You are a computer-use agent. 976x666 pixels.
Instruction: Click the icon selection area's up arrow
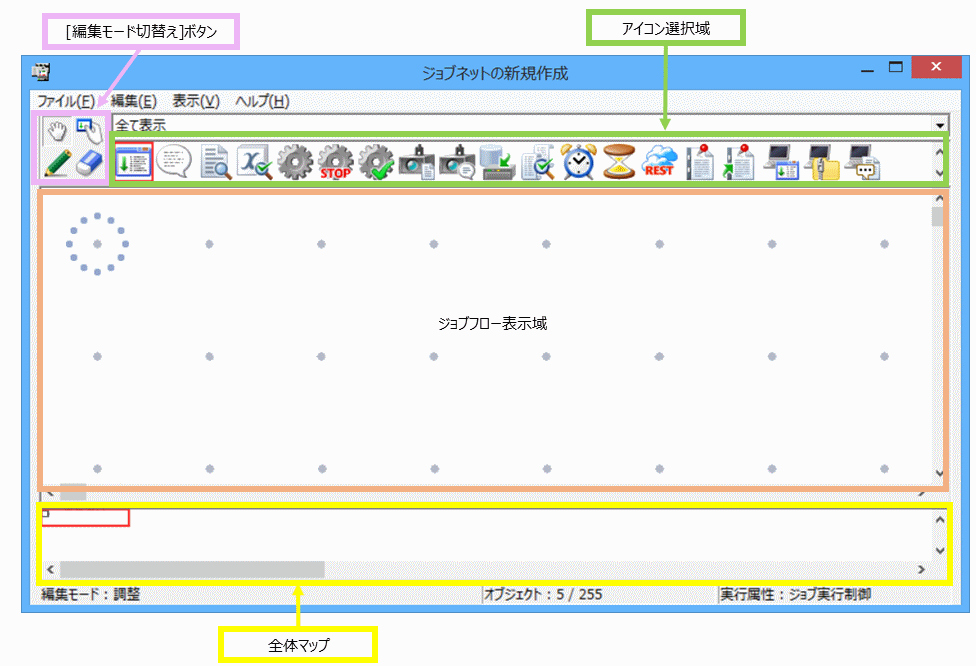tap(940, 151)
